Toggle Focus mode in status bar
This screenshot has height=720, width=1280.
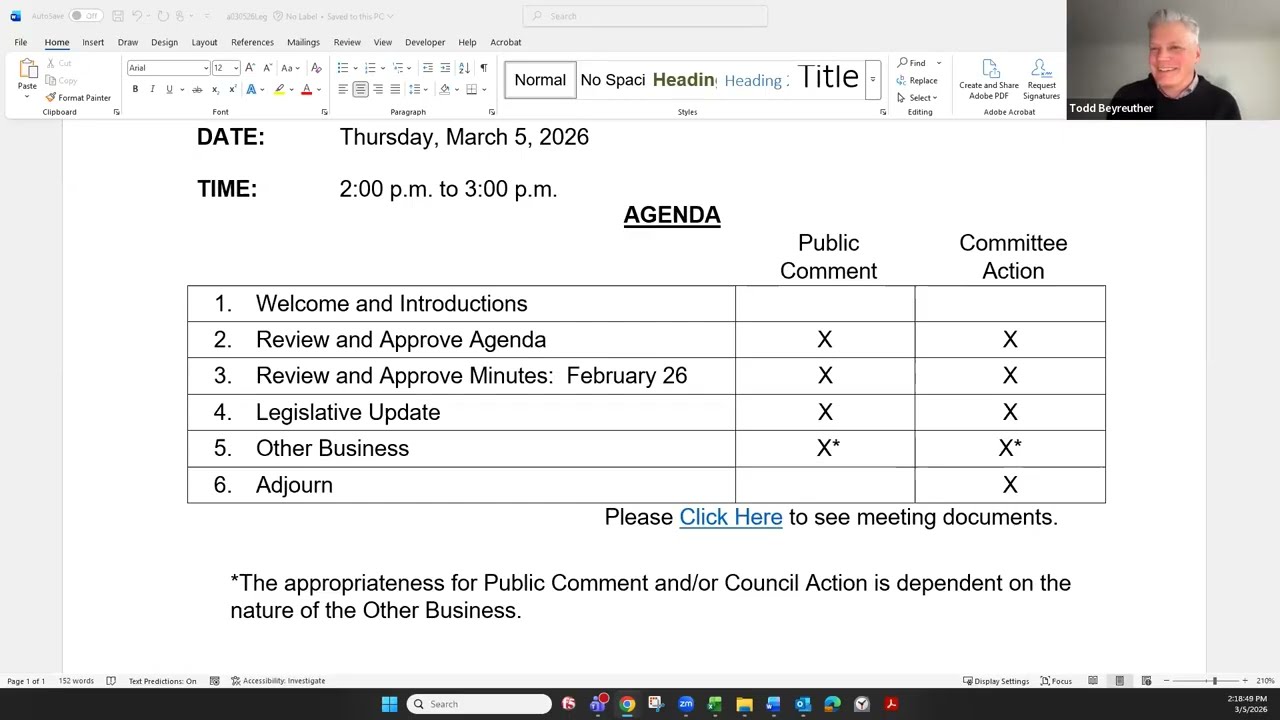(x=1056, y=681)
